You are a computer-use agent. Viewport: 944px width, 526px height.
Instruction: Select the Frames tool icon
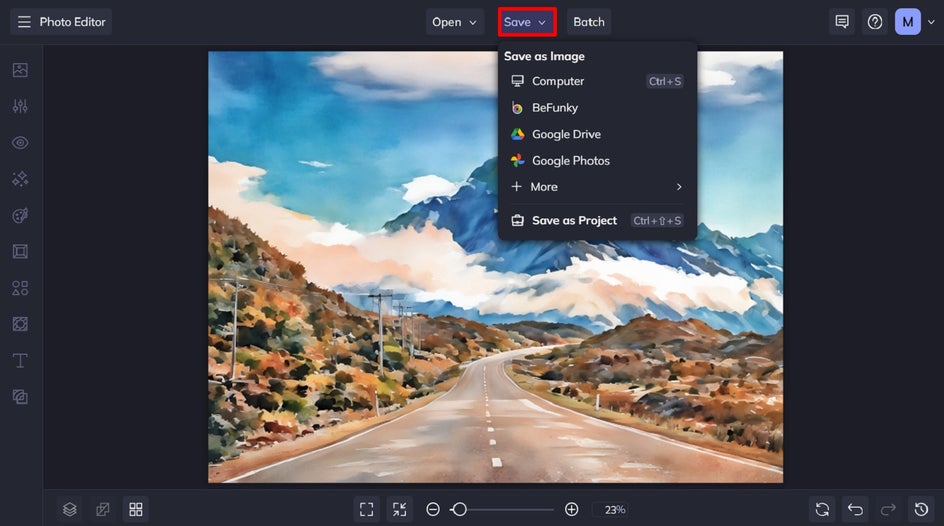[x=20, y=252]
